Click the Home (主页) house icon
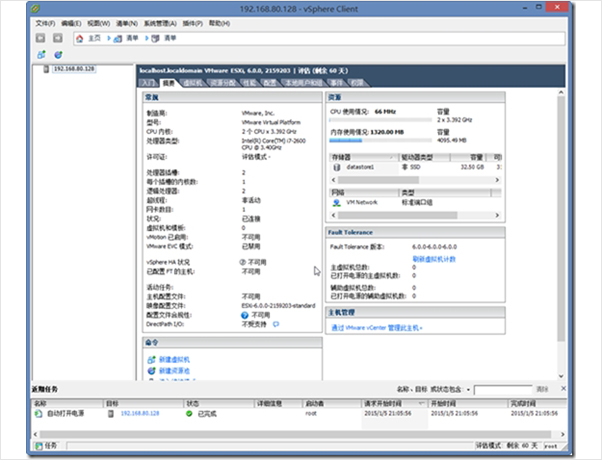Screen dimensions: 602x460 [79, 38]
